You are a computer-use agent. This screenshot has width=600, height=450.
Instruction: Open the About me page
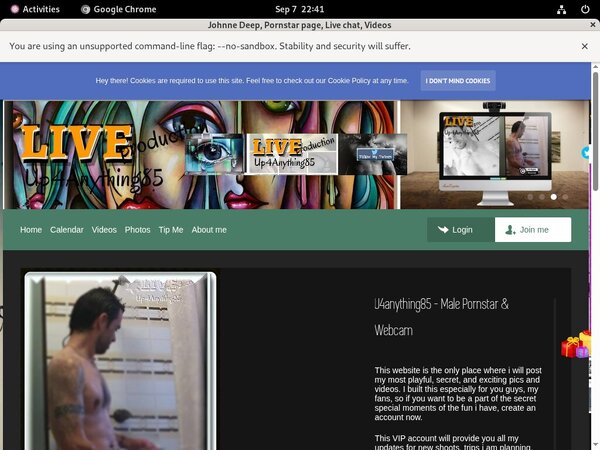tap(209, 230)
